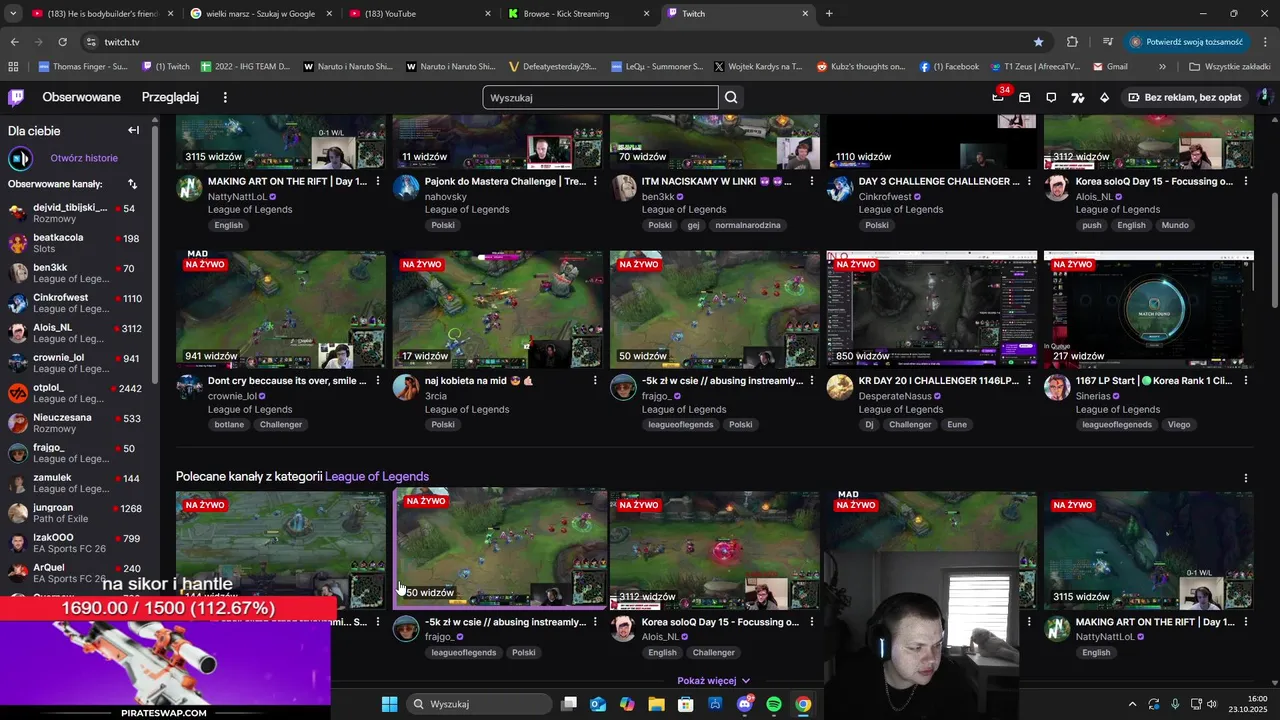The width and height of the screenshot is (1280, 720).
Task: Click the page vertical scrollbar
Action: 1273,240
